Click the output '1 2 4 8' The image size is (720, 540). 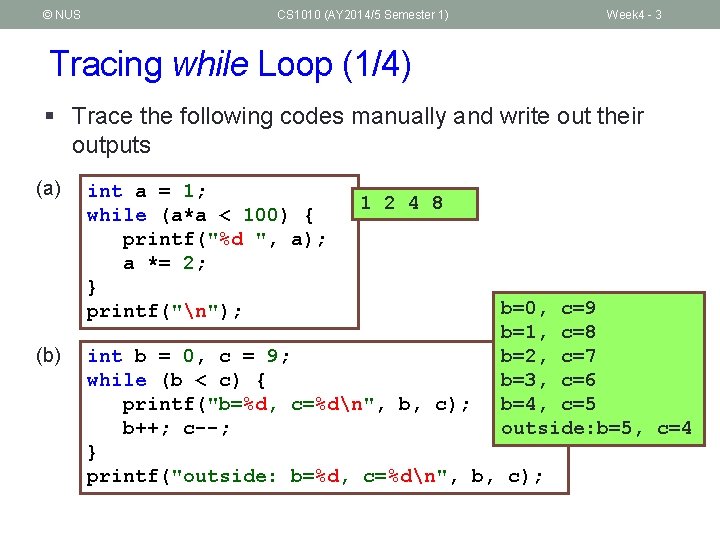pyautogui.click(x=402, y=202)
